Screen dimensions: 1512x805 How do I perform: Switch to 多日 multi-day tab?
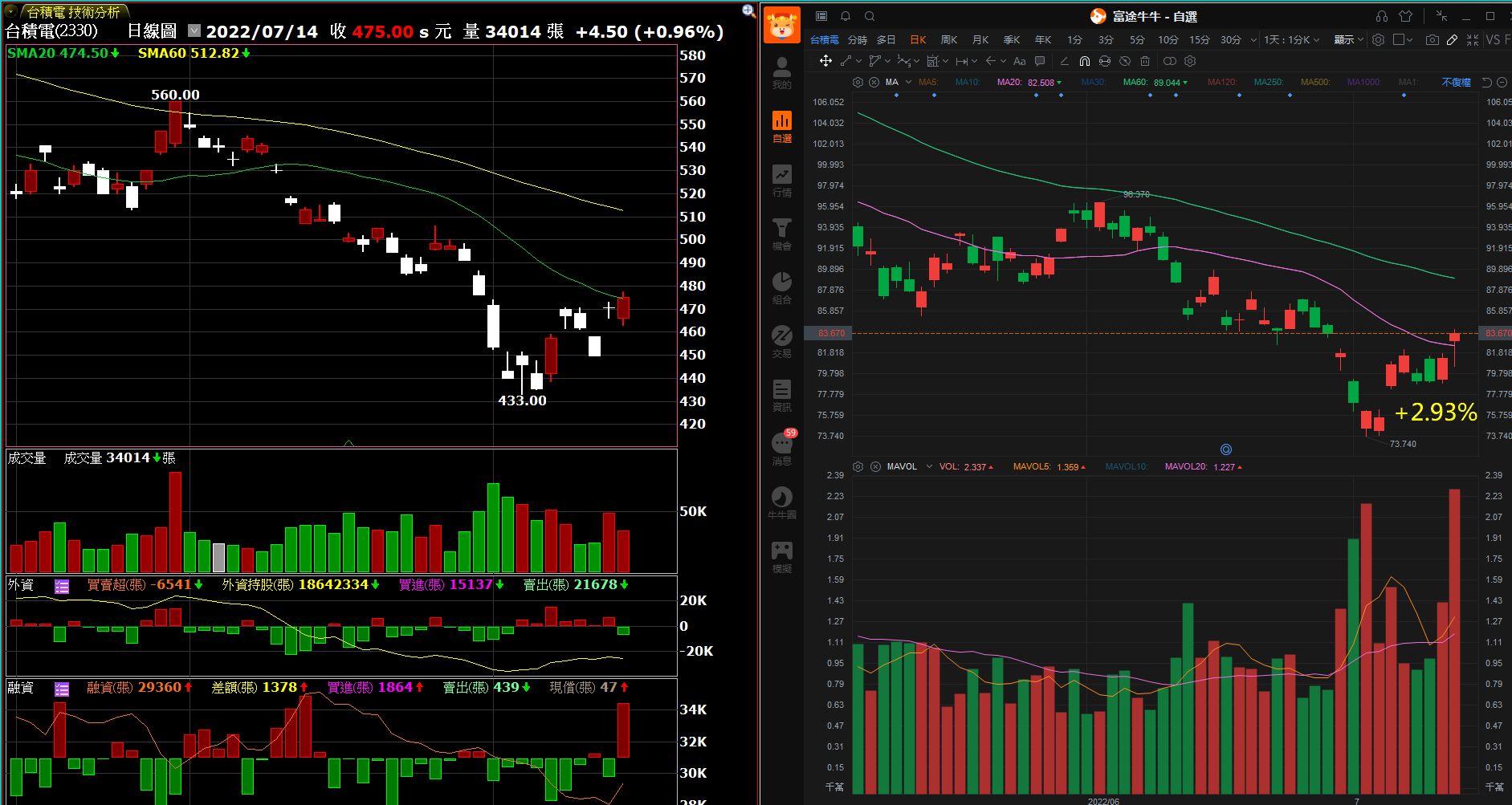[886, 39]
